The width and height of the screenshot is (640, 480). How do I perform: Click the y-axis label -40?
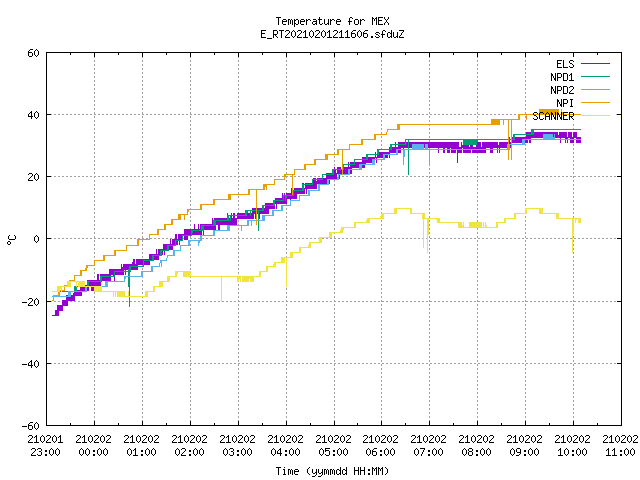31,364
